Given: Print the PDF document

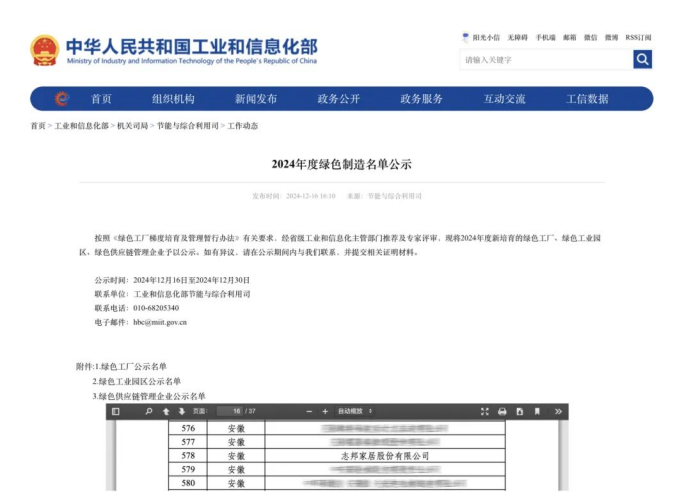Looking at the screenshot, I should (502, 411).
